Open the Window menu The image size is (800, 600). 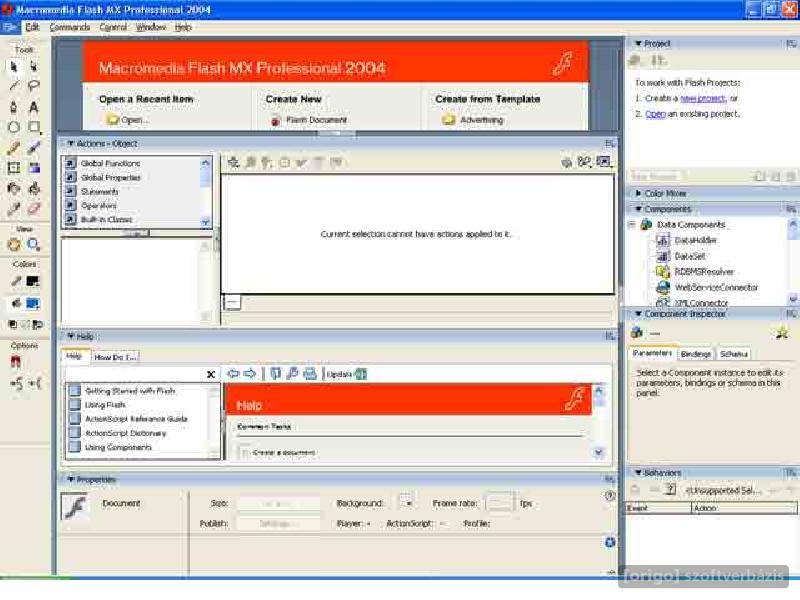(151, 27)
